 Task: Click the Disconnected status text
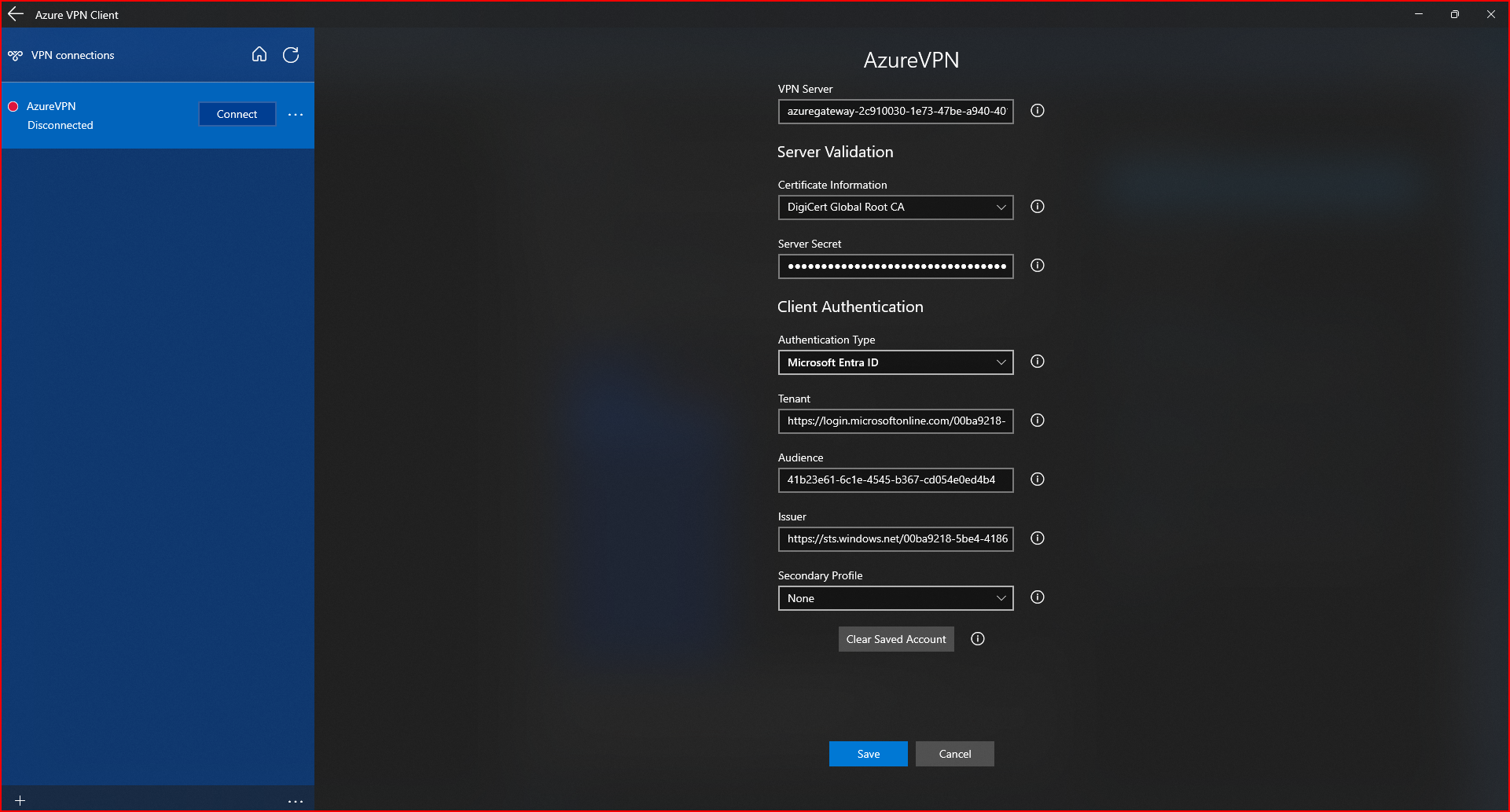click(60, 125)
